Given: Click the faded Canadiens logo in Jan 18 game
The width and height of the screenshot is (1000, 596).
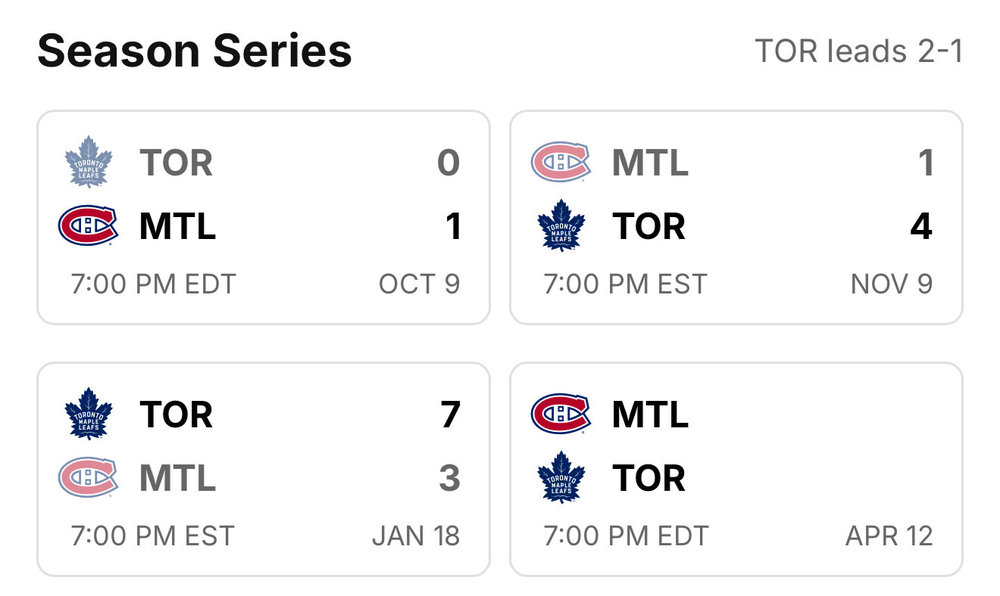Looking at the screenshot, I should 88,477.
